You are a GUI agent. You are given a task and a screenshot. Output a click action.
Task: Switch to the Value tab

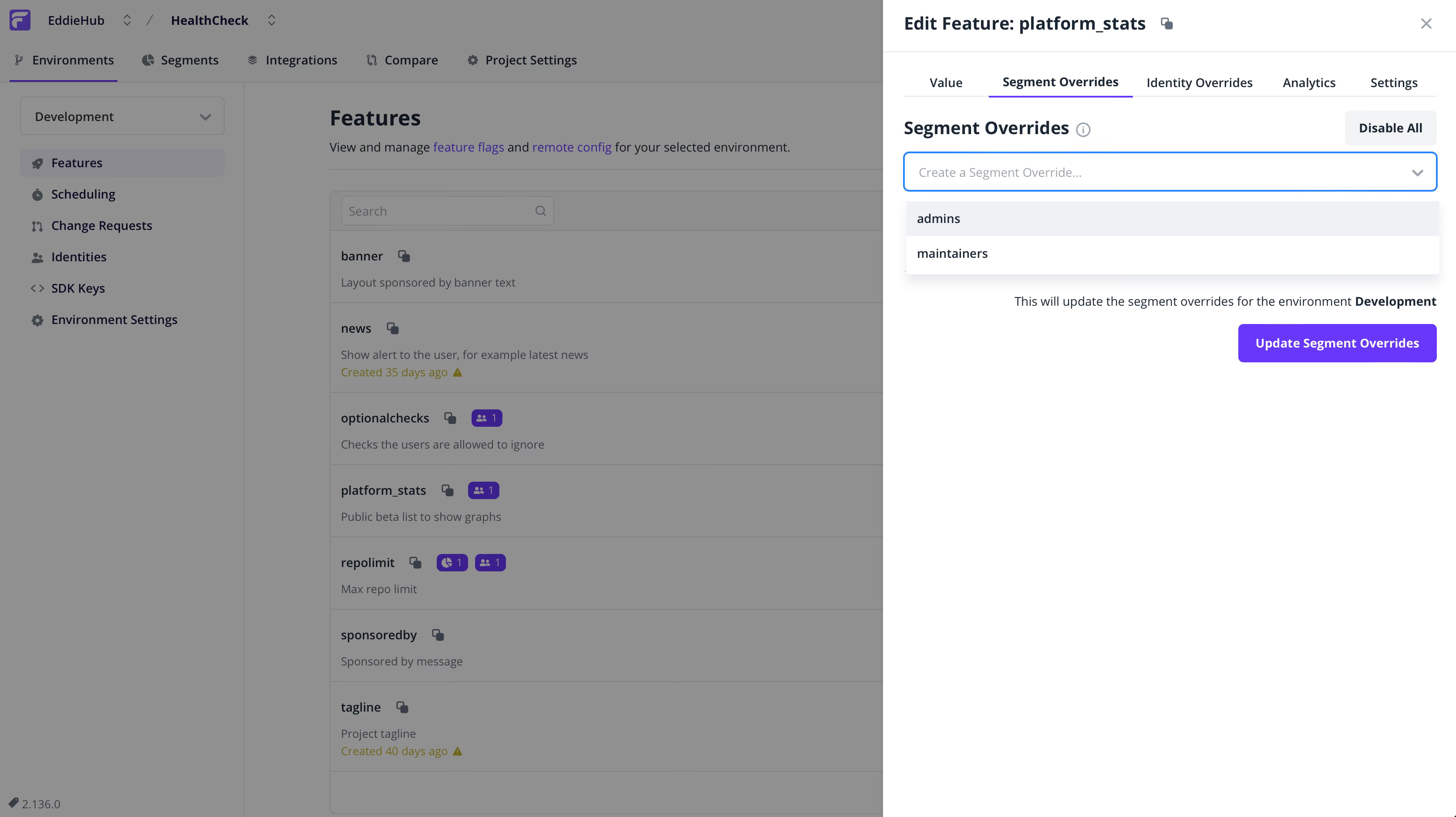[x=946, y=83]
